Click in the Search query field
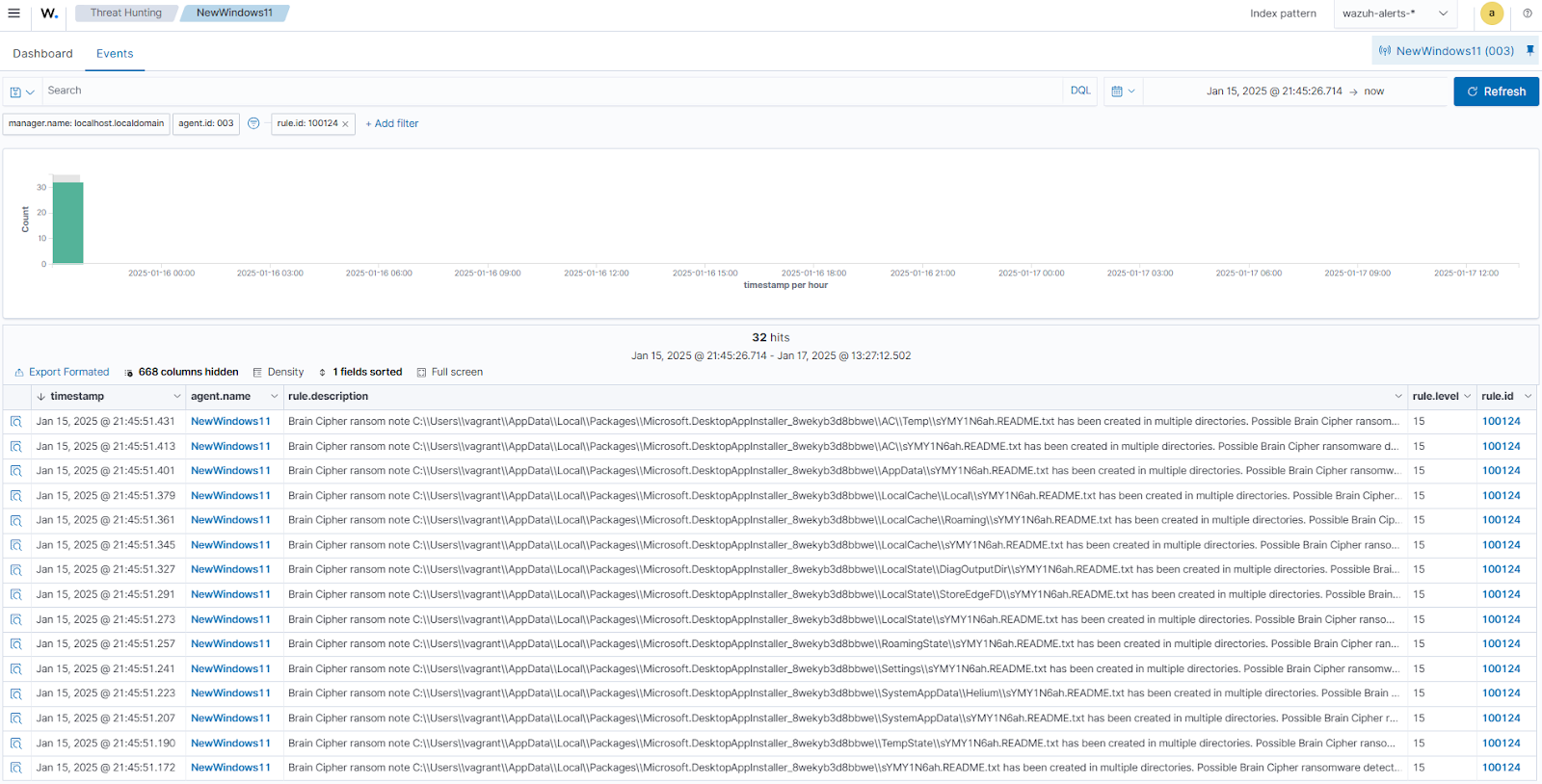Screen dimensions: 1542x784 click(x=552, y=91)
